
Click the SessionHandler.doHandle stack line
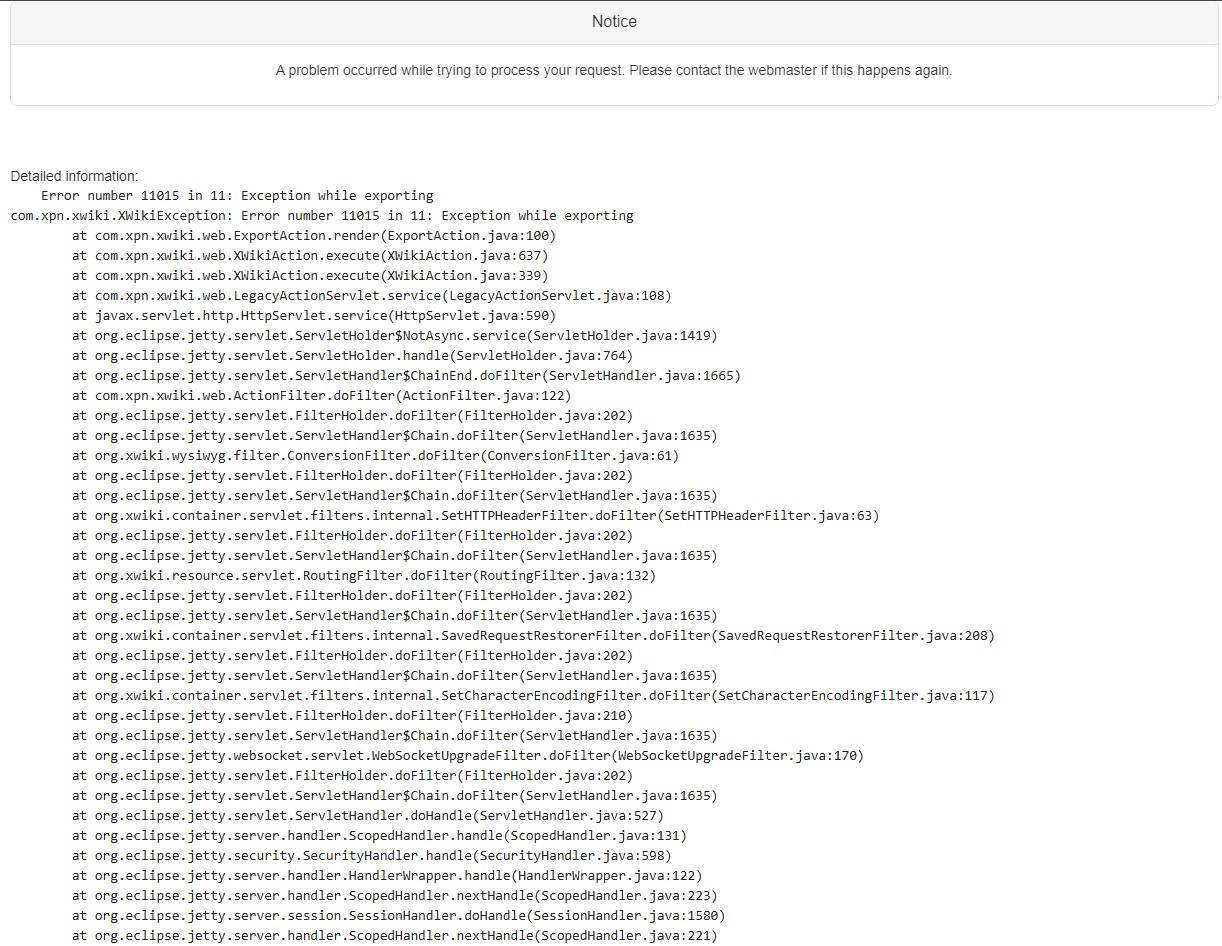click(x=398, y=916)
